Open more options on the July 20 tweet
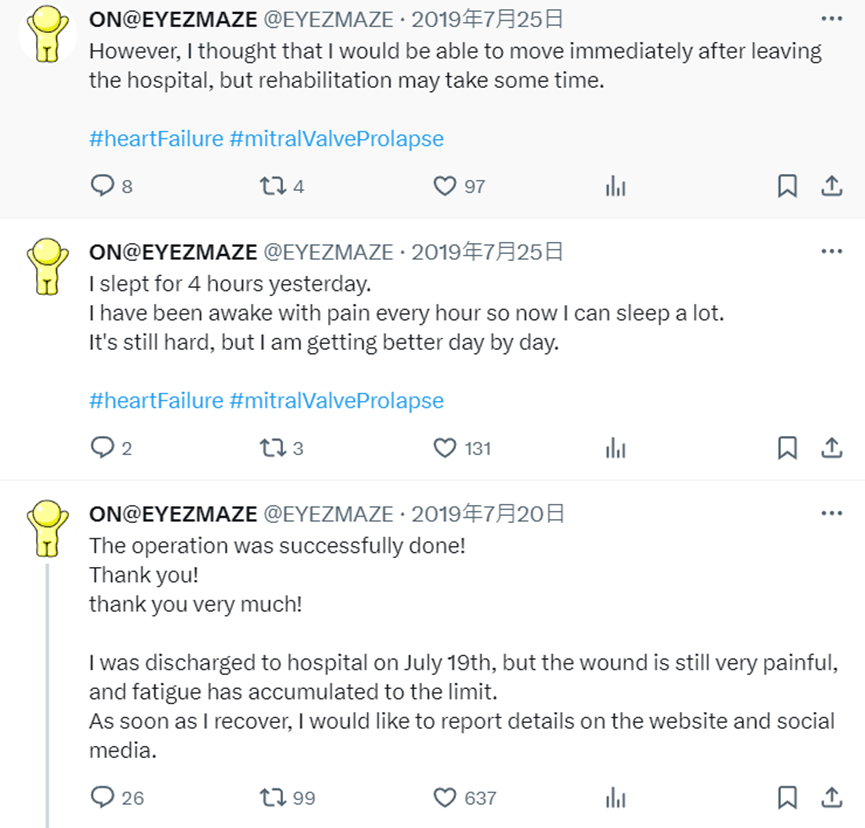 point(831,514)
